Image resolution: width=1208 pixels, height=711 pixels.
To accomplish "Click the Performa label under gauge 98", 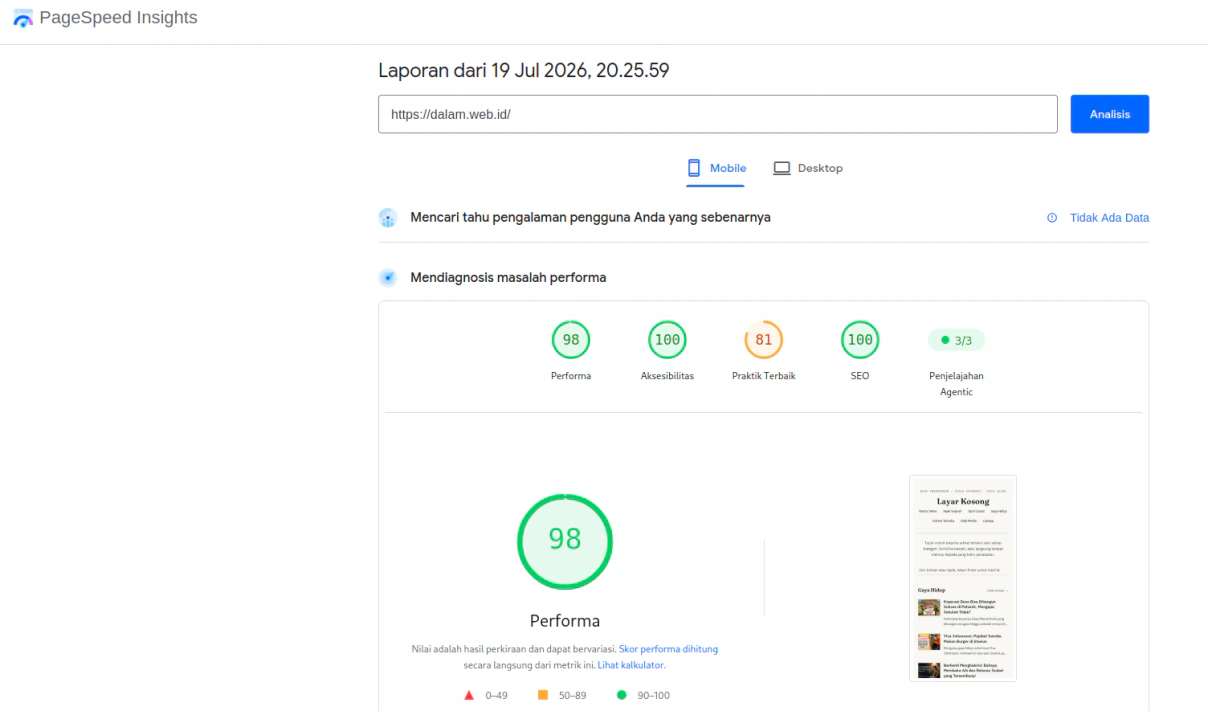I will [x=571, y=376].
